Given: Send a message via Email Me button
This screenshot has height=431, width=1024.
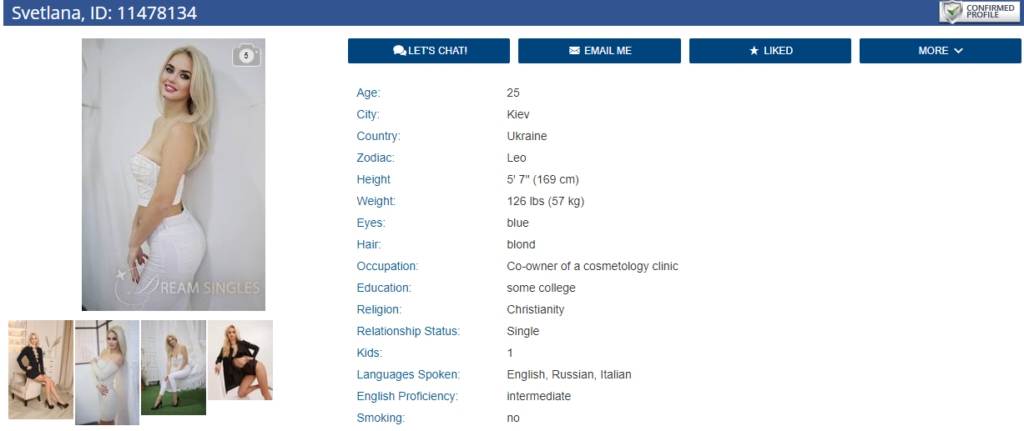Looking at the screenshot, I should [x=600, y=51].
